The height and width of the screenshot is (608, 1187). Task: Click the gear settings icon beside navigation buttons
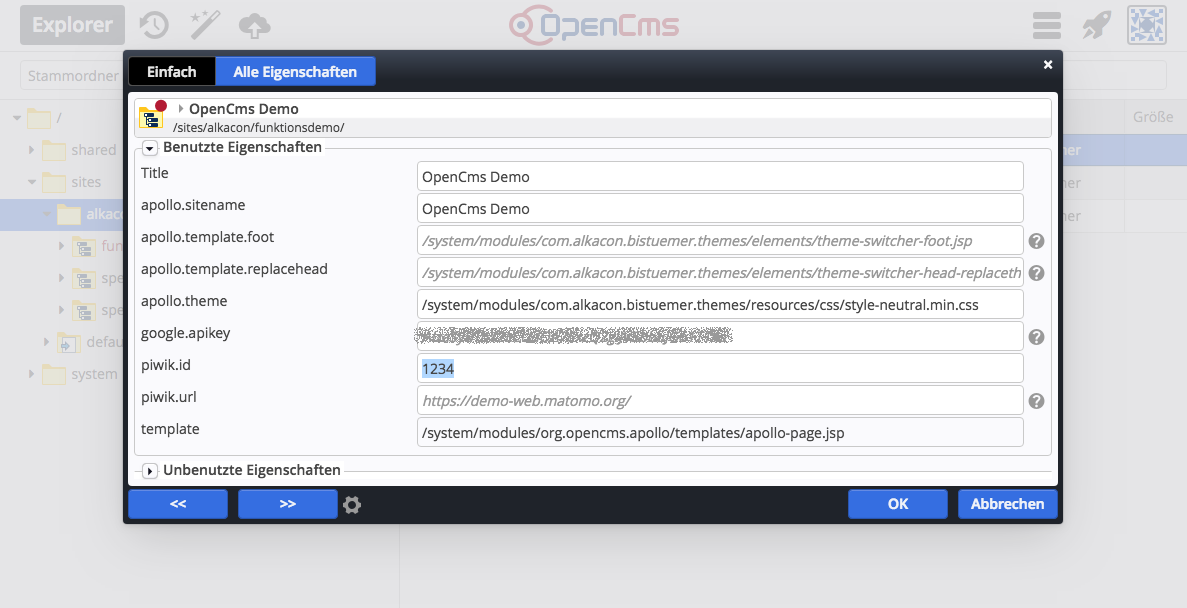tap(352, 505)
